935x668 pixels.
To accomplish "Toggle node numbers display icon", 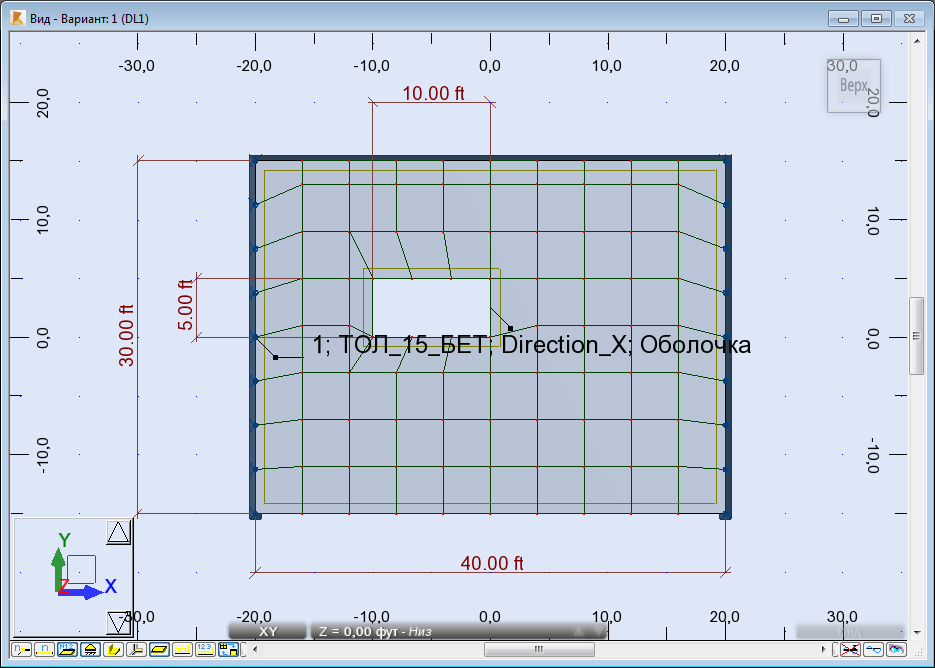I will pos(21,649).
